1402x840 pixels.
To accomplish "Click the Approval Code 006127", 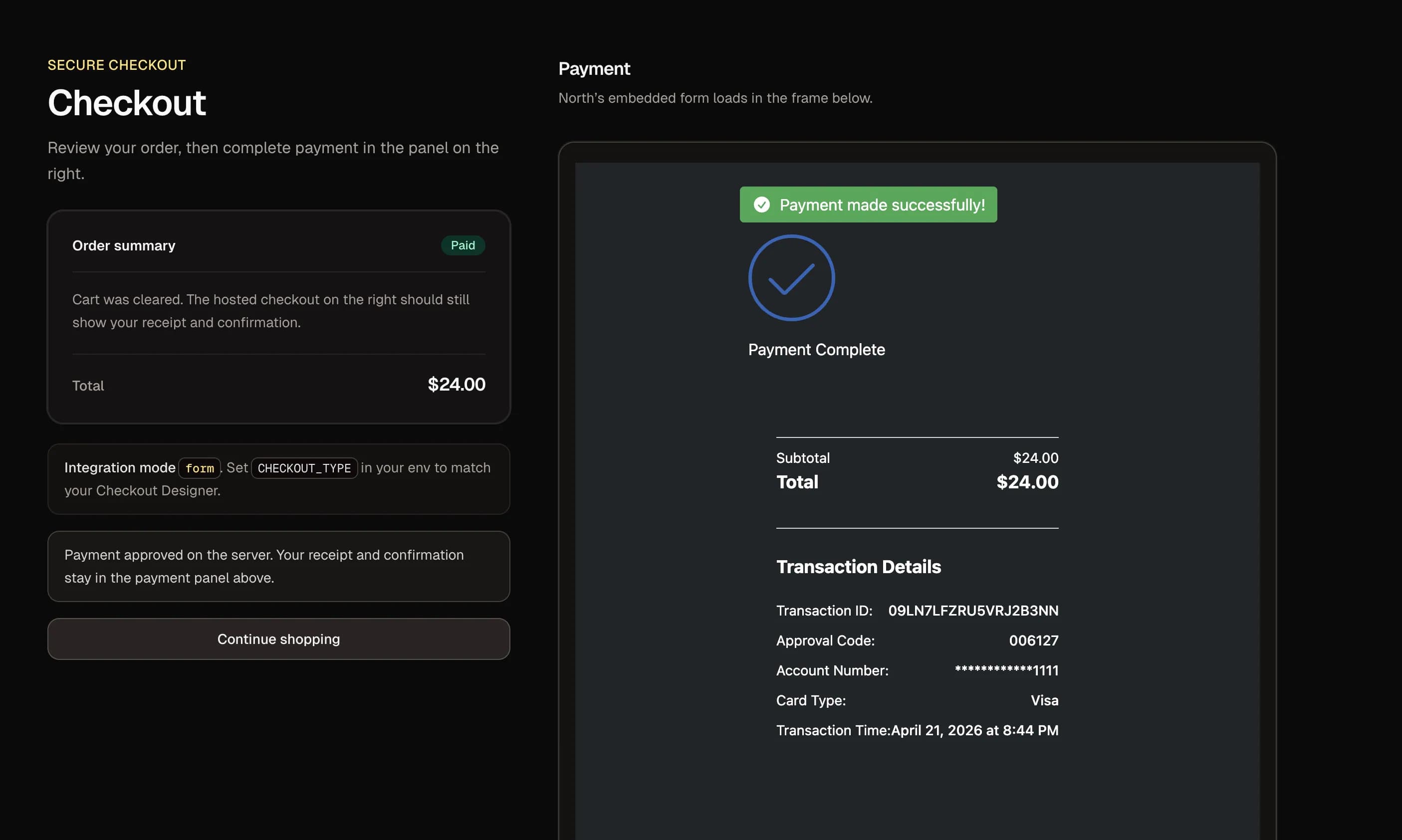I will click(1033, 640).
